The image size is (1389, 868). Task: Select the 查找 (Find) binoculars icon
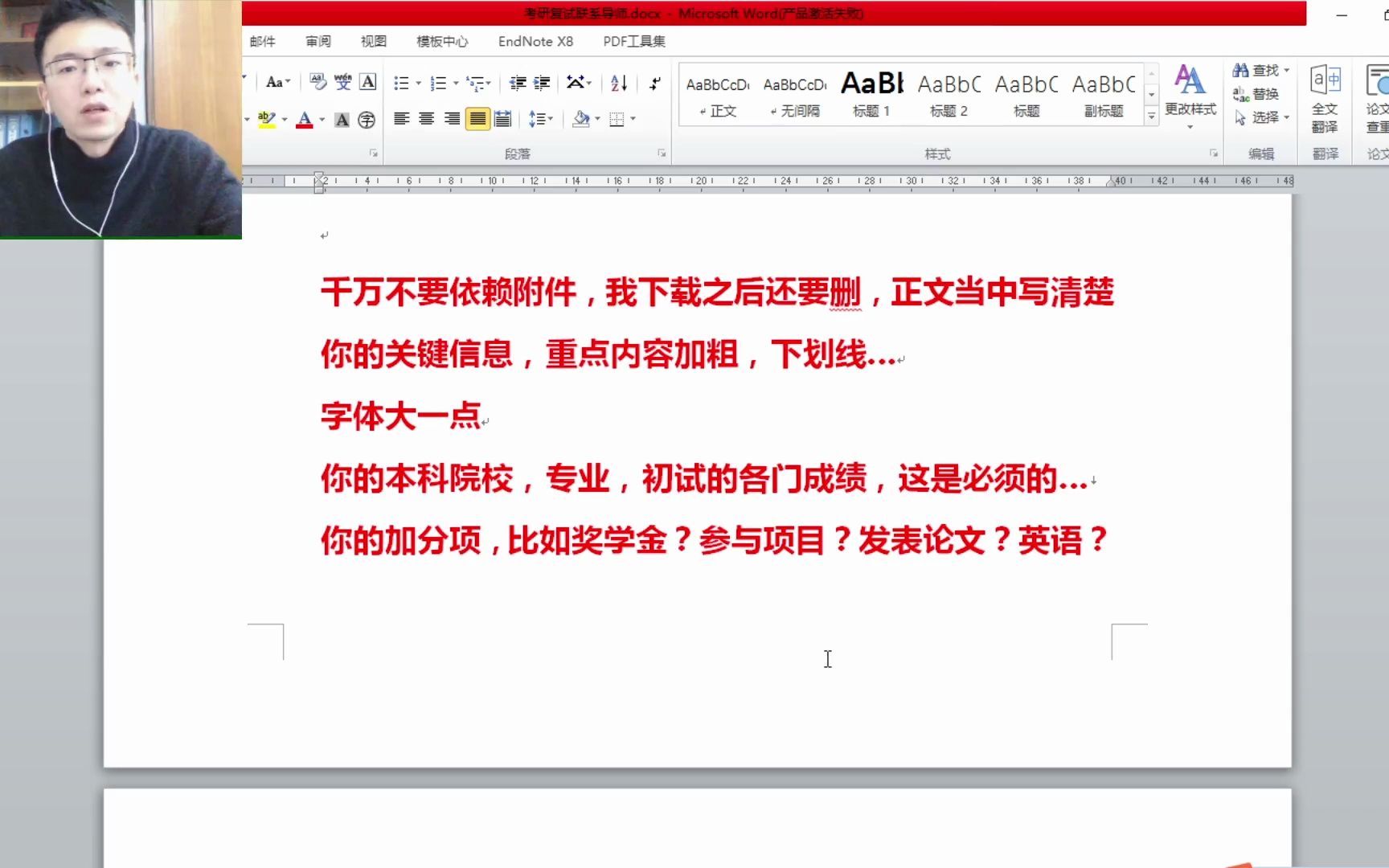point(1241,70)
